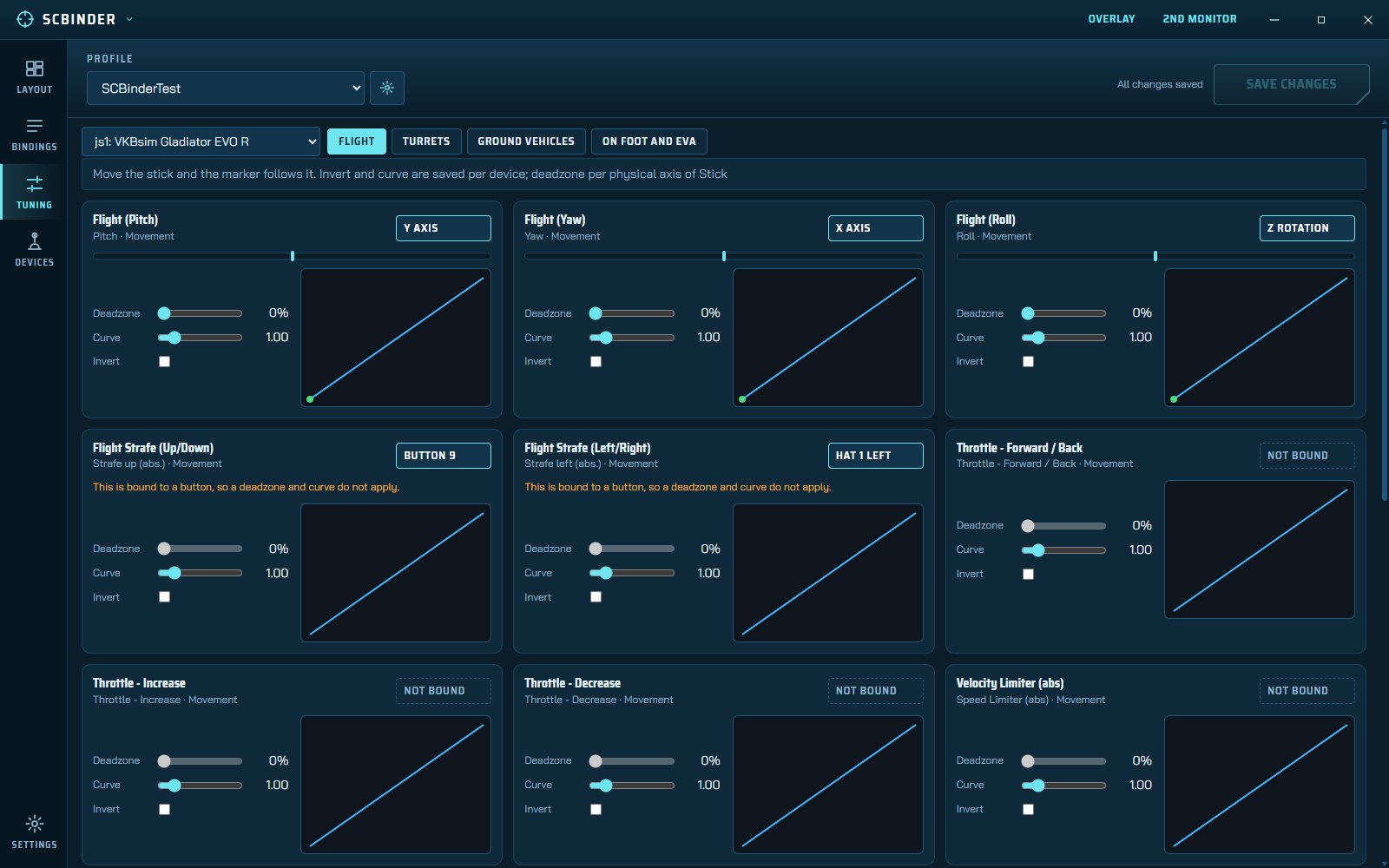Image resolution: width=1389 pixels, height=868 pixels.
Task: Click the BUTTON 9 binding for Strafe Up/Down
Action: [x=444, y=456]
